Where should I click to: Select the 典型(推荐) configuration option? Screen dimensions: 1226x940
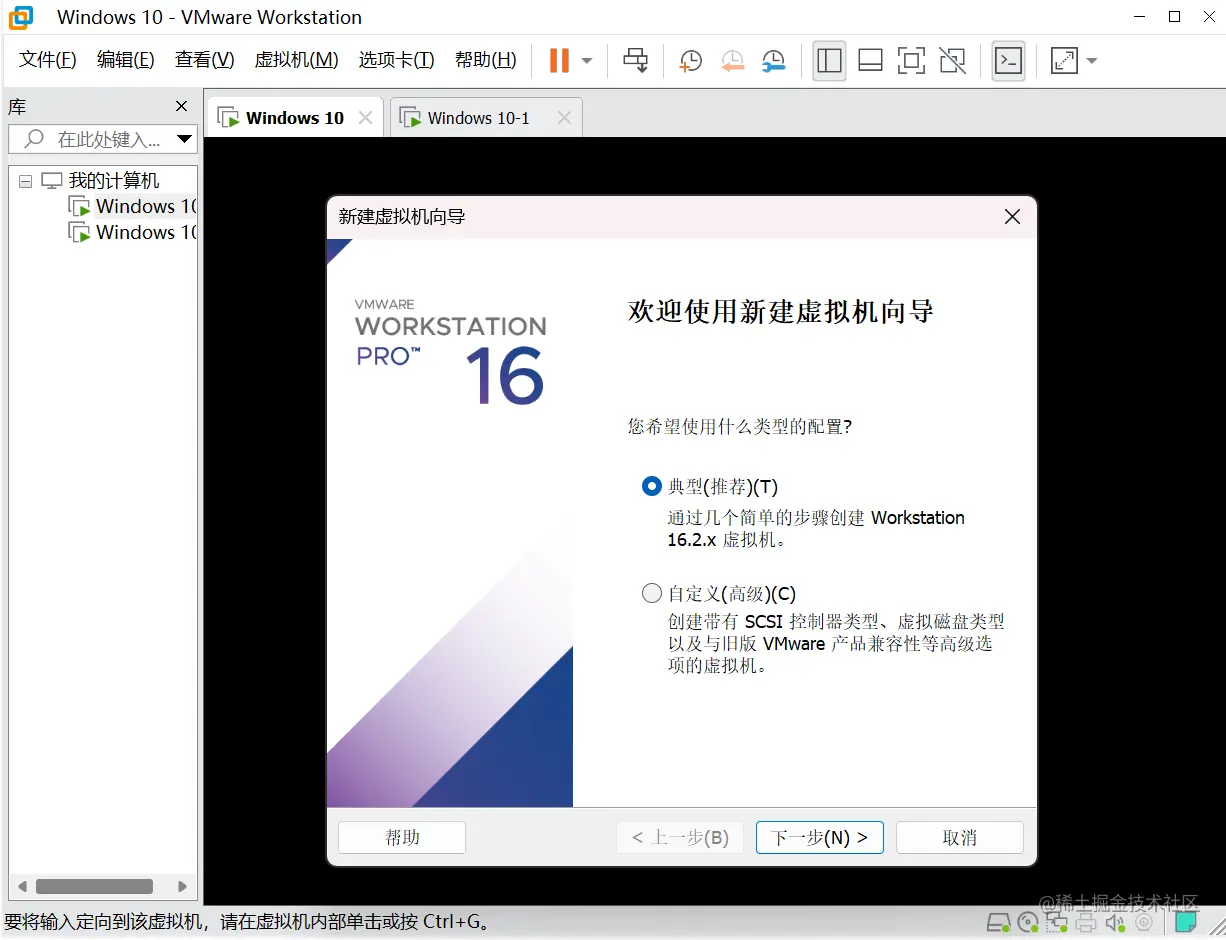(x=651, y=486)
